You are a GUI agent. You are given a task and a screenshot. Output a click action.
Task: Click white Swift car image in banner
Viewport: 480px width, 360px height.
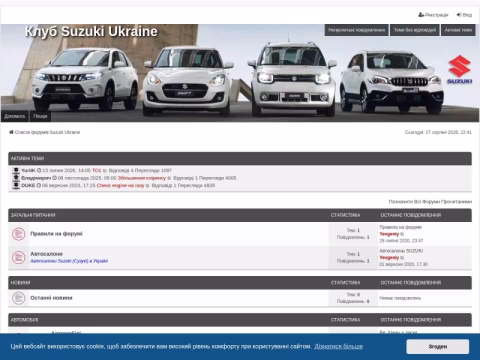coord(188,81)
